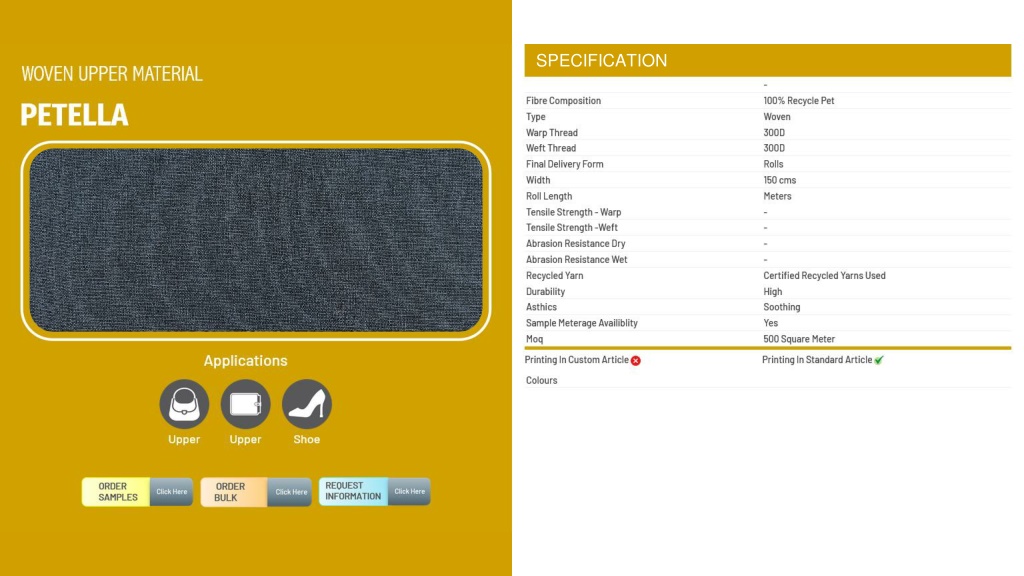This screenshot has width=1024, height=576.
Task: Click the red cross beside Custom Article
Action: 635,360
